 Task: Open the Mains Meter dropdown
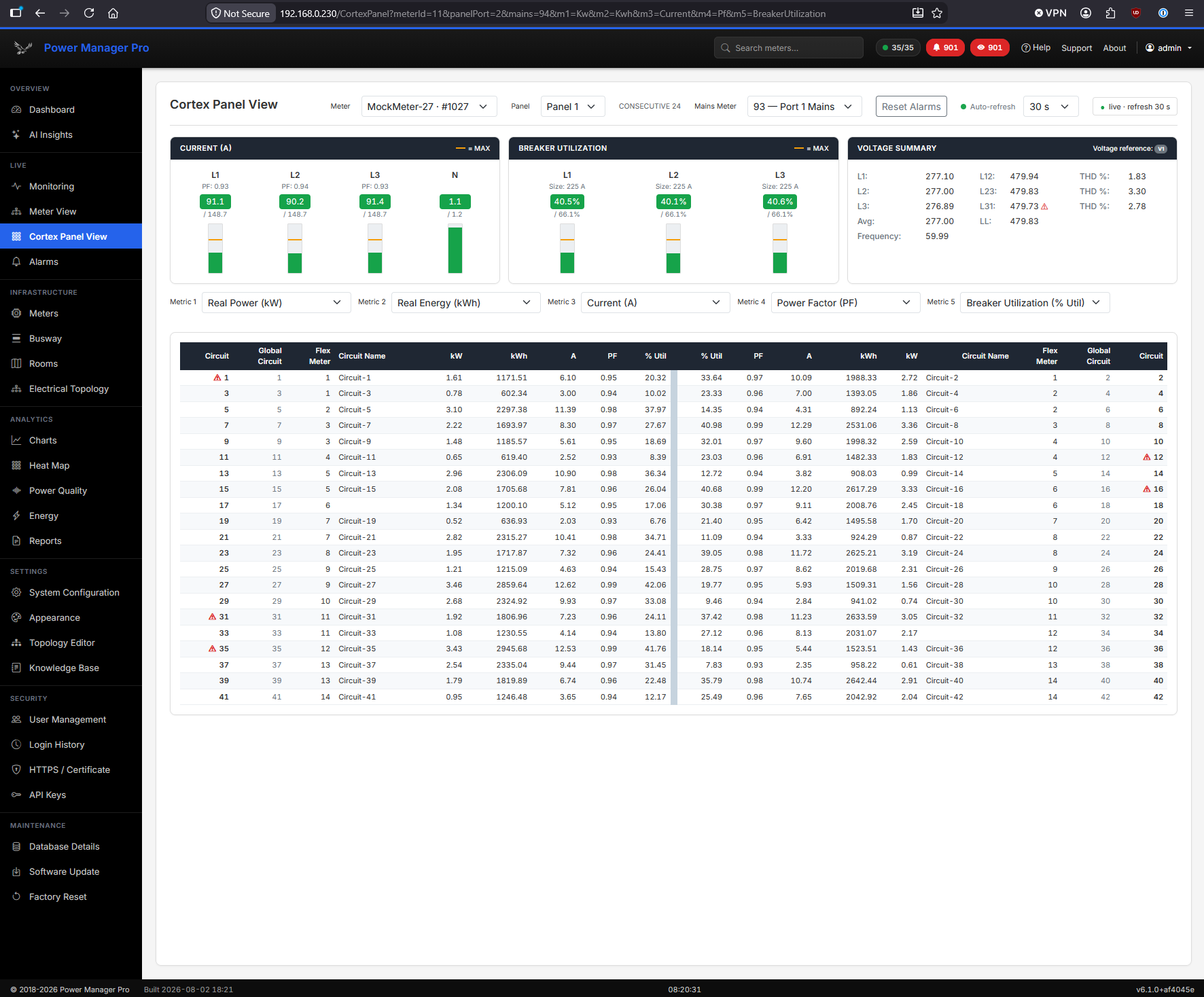[x=804, y=107]
